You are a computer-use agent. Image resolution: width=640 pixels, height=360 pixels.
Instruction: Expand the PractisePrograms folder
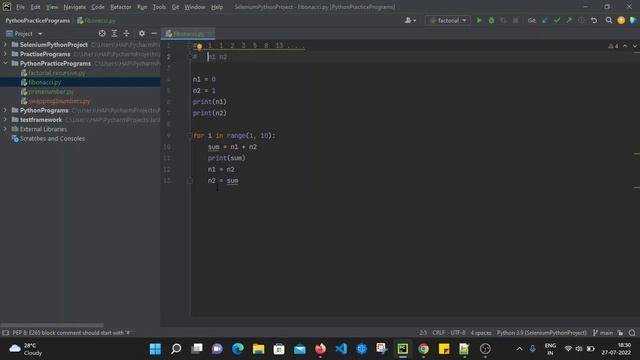tap(5, 54)
